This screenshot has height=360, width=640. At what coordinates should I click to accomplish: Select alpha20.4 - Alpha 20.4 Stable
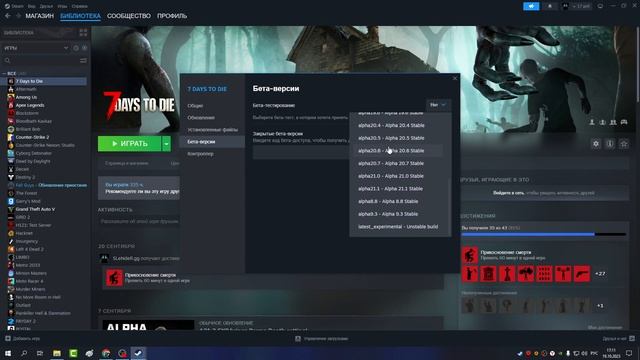click(x=391, y=125)
